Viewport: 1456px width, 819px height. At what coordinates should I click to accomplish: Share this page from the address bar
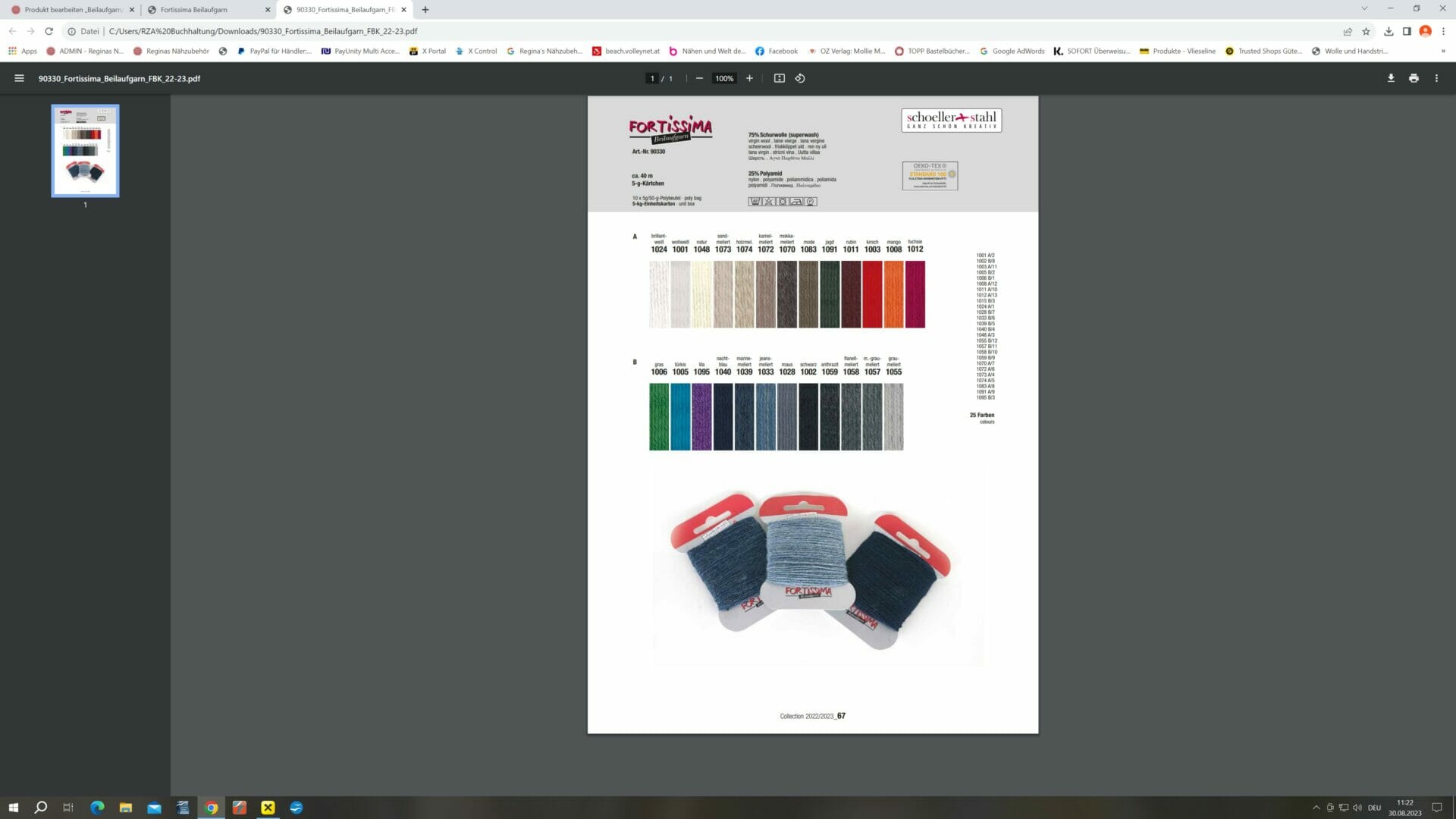1348,31
